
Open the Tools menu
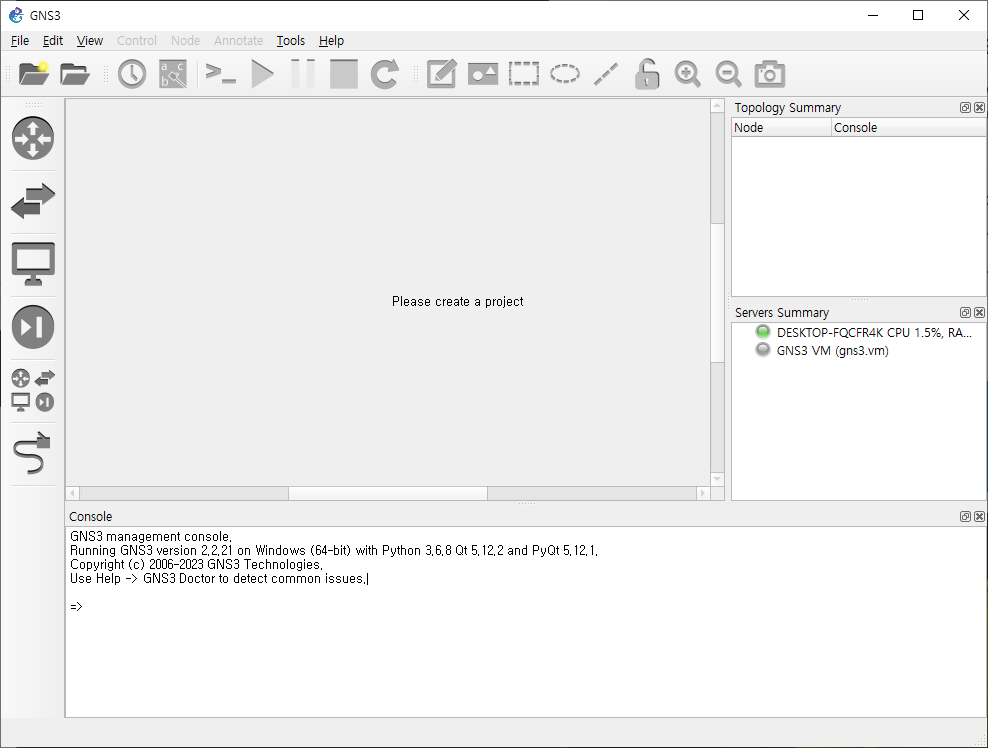(x=290, y=40)
